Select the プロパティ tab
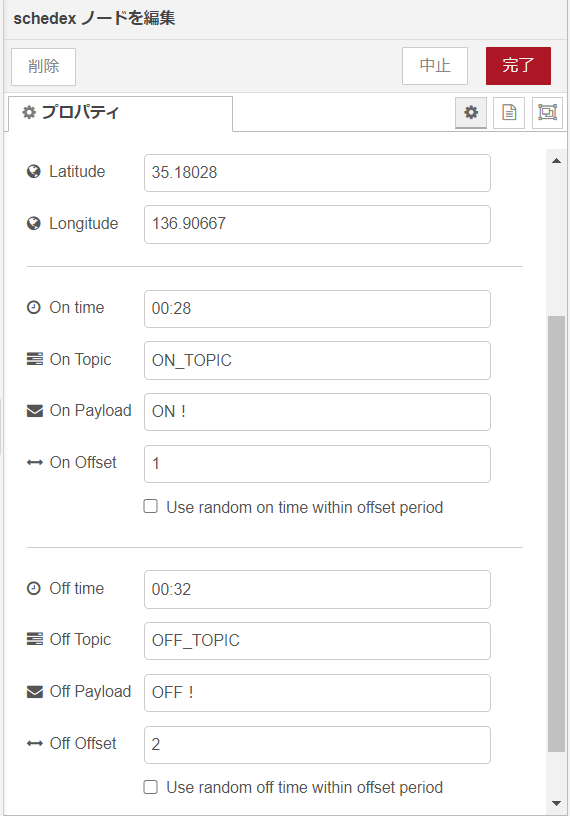 [121, 113]
